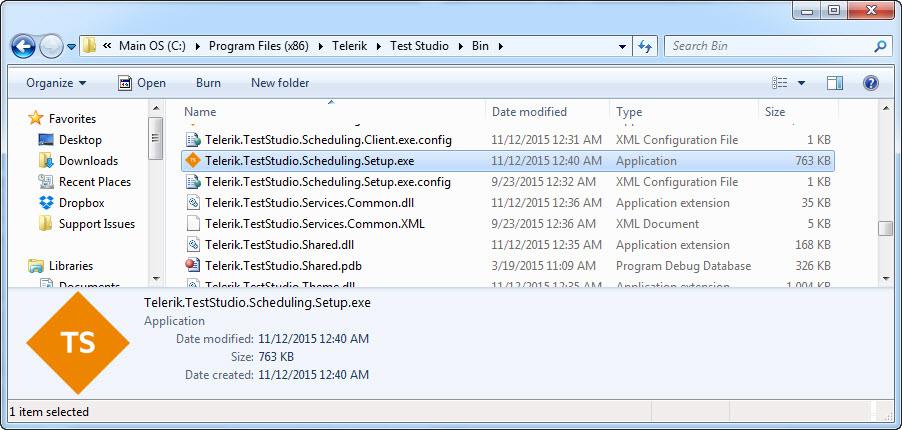Click the file list vertical scrollbar thumb
This screenshot has height=430, width=902.
point(885,228)
